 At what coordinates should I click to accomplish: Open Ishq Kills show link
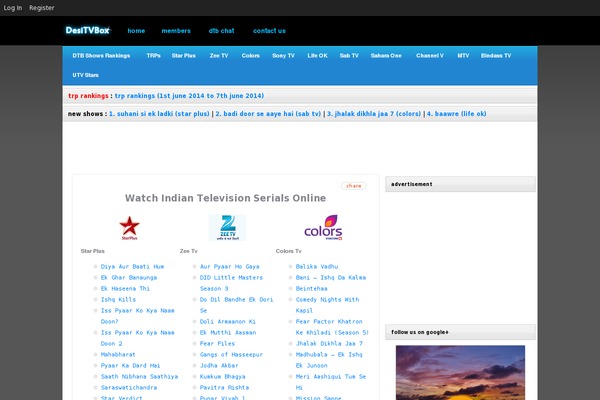coord(118,300)
